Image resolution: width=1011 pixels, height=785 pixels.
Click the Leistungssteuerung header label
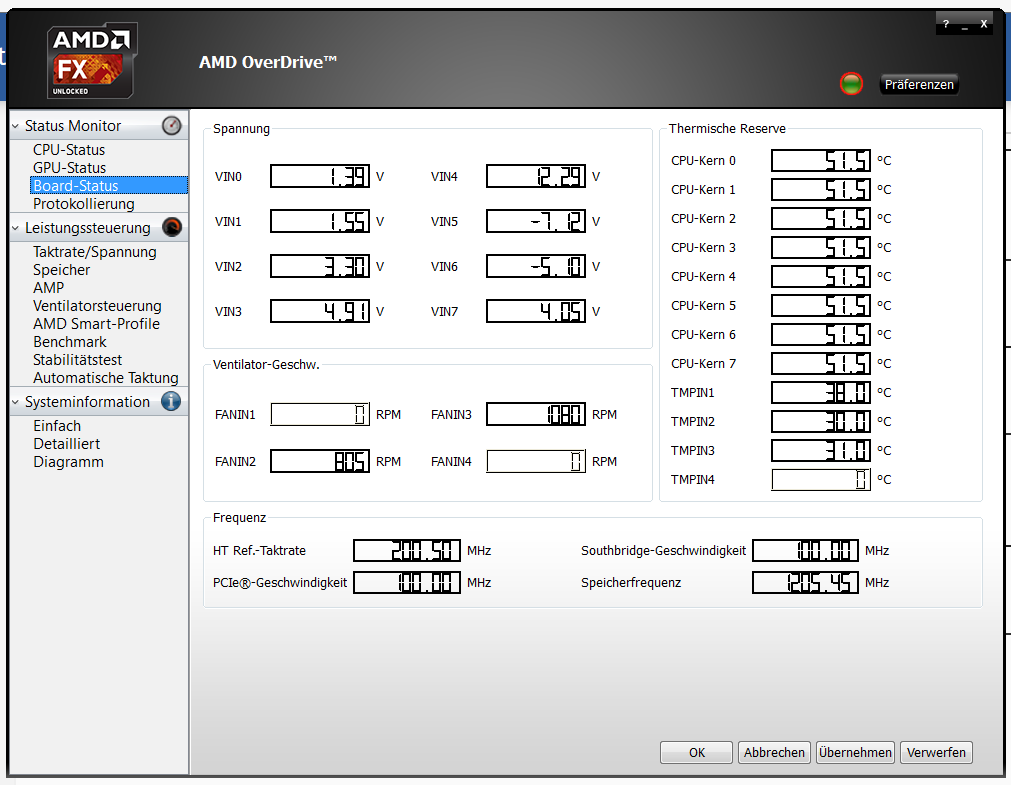[88, 228]
